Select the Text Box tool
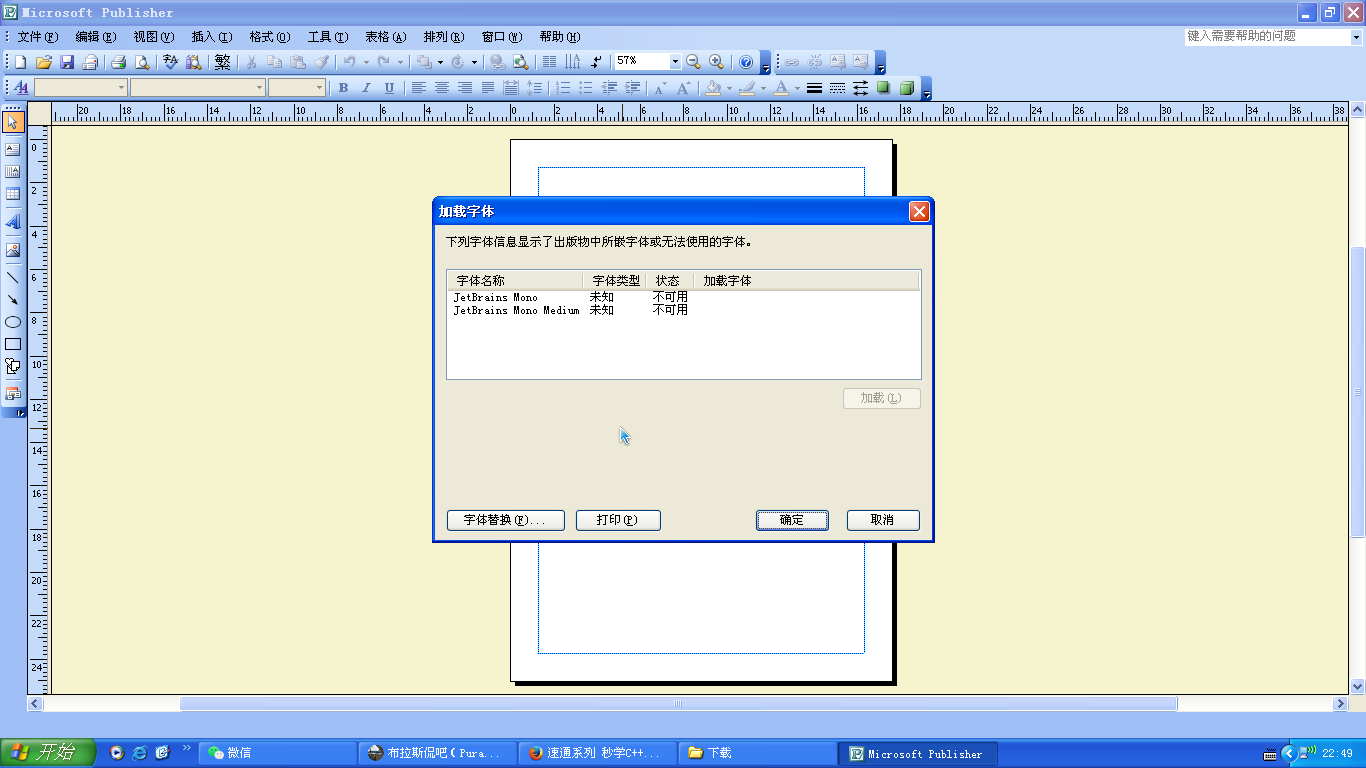 pos(13,149)
